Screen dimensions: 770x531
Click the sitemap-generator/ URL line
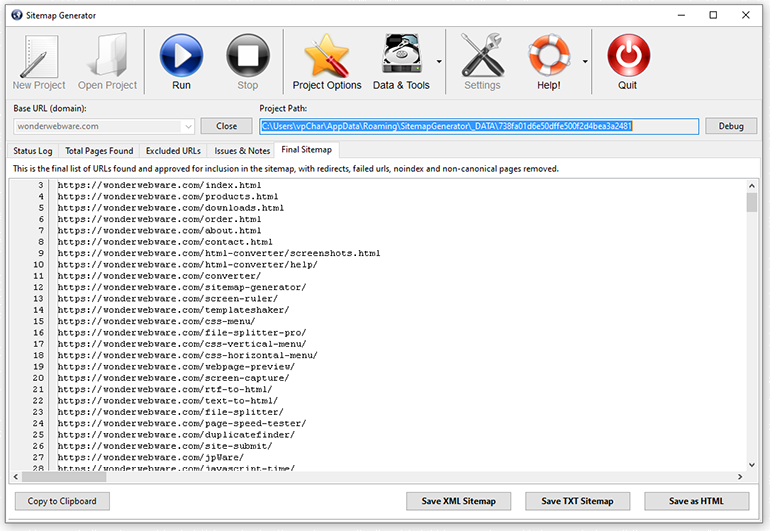pyautogui.click(x=182, y=287)
